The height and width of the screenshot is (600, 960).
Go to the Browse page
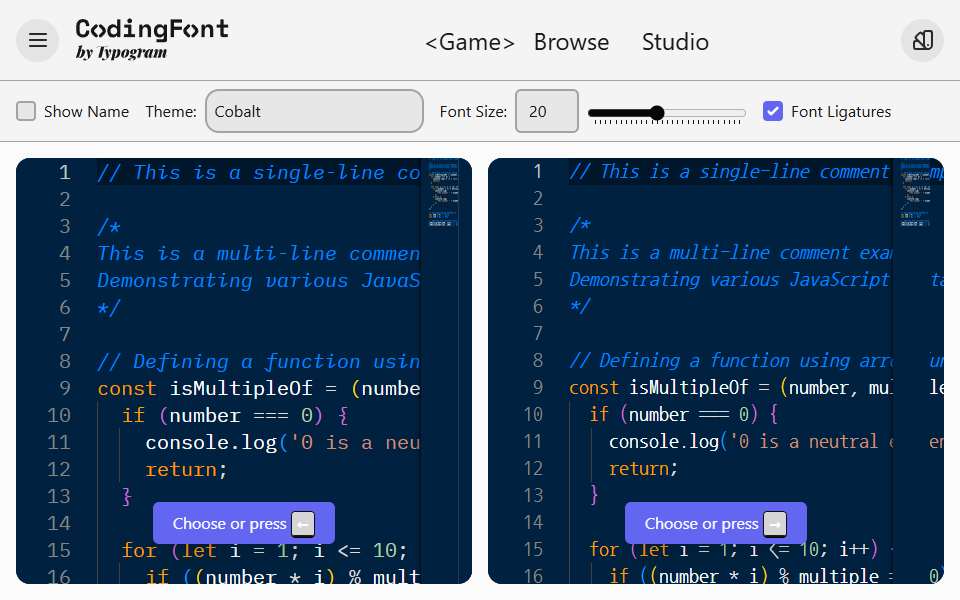click(571, 42)
